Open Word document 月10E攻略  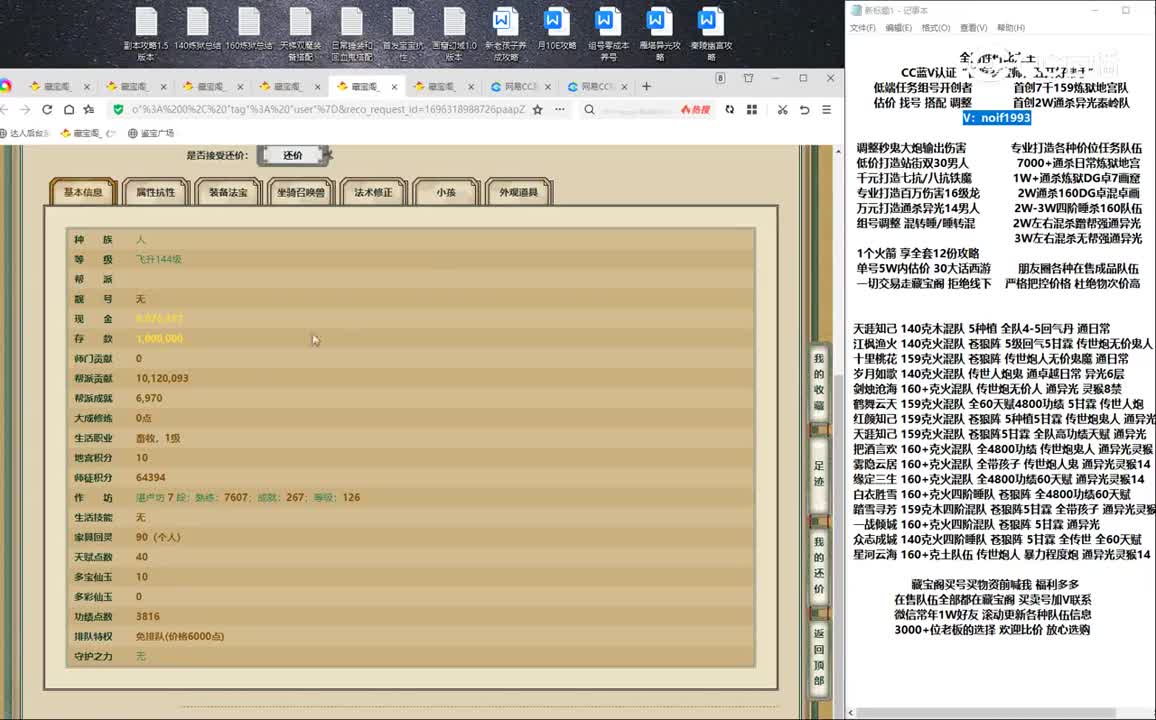(x=557, y=29)
